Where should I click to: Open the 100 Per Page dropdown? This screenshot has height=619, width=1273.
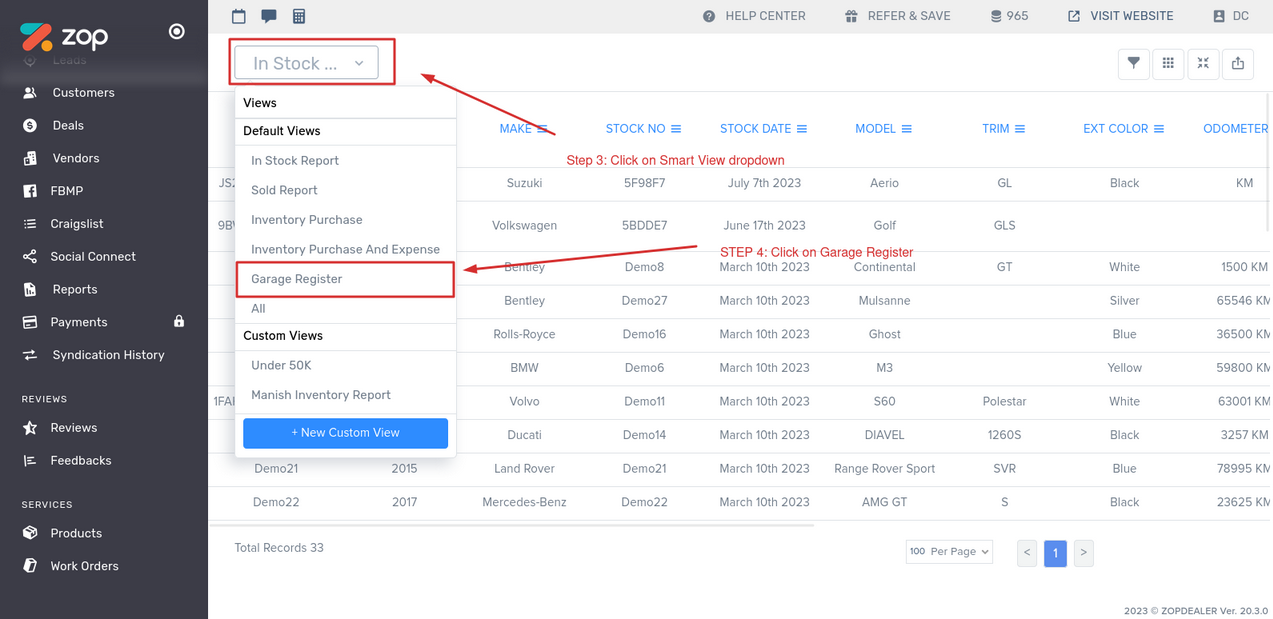[x=949, y=552]
